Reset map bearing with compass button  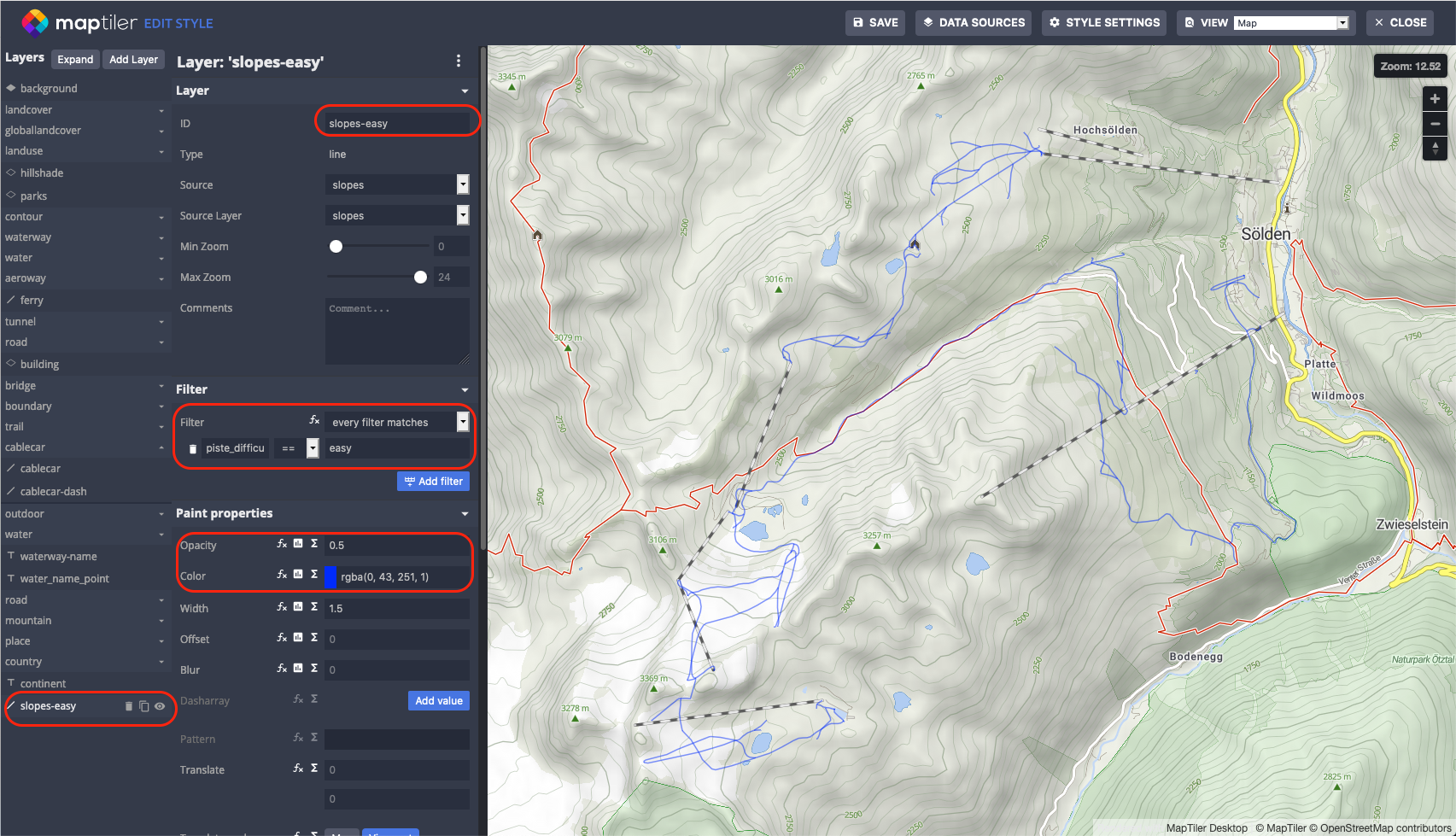pyautogui.click(x=1435, y=149)
